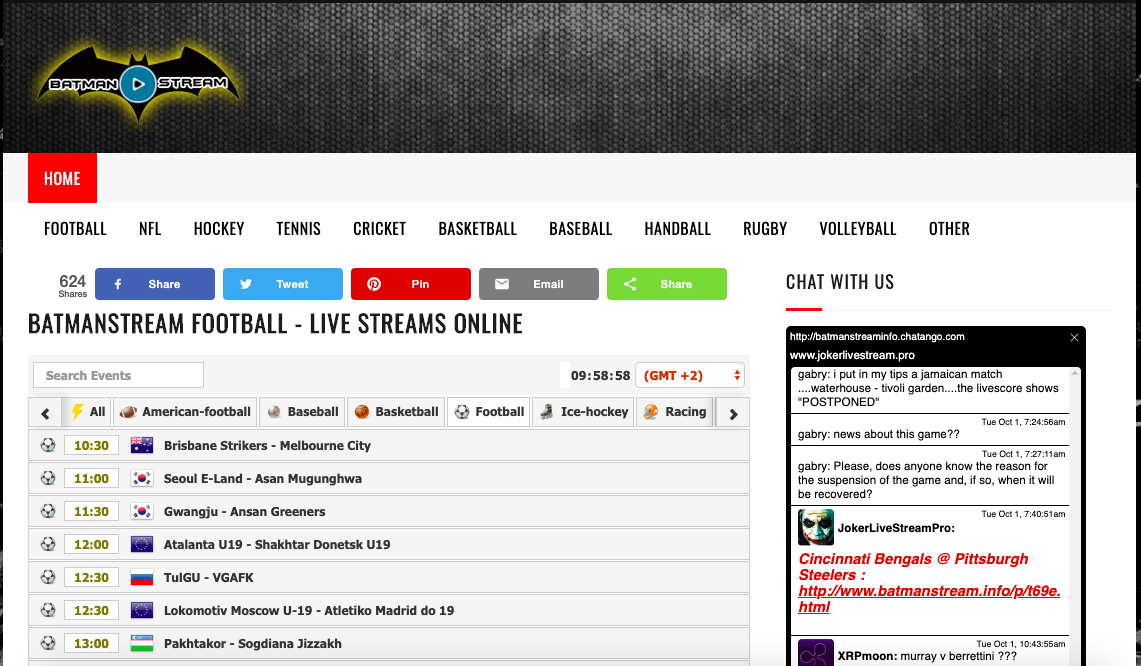Open the OTHER sports menu

click(949, 229)
